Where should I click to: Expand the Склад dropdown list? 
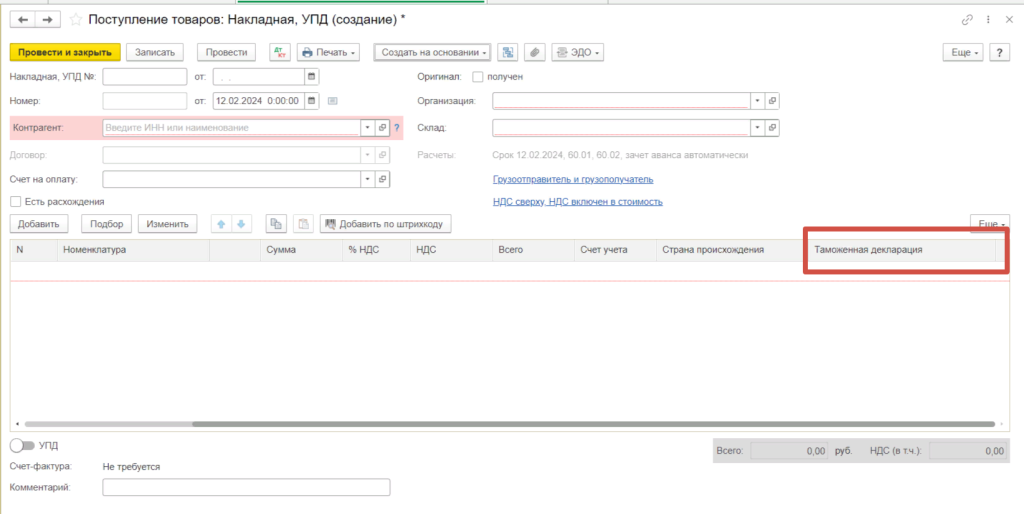(757, 128)
